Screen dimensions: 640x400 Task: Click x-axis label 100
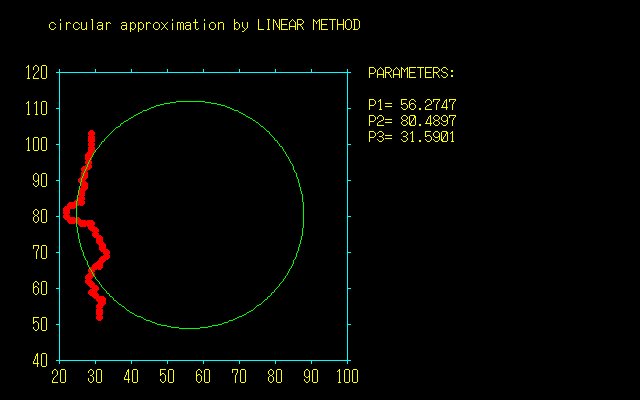coord(347,376)
